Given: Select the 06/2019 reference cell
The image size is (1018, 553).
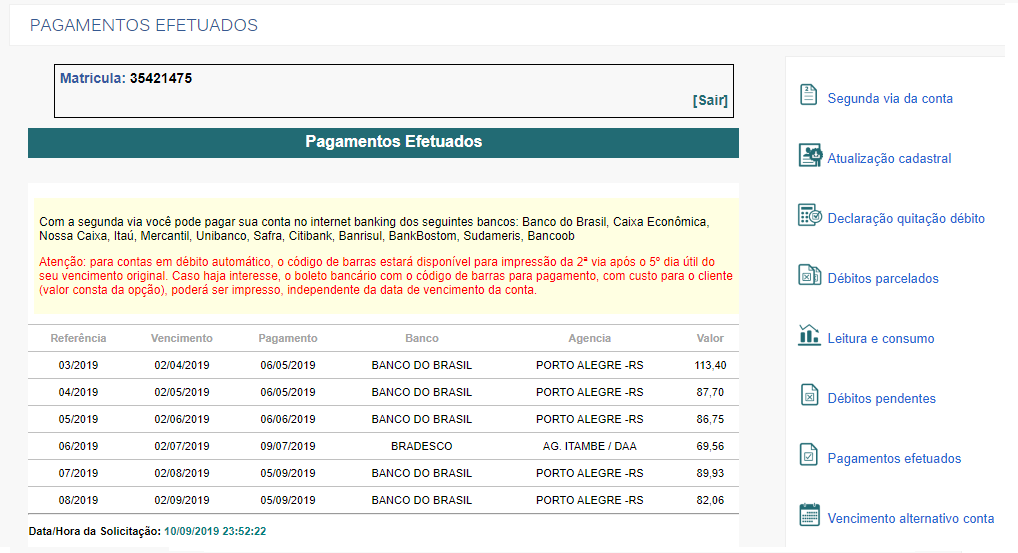Looking at the screenshot, I should coord(79,447).
